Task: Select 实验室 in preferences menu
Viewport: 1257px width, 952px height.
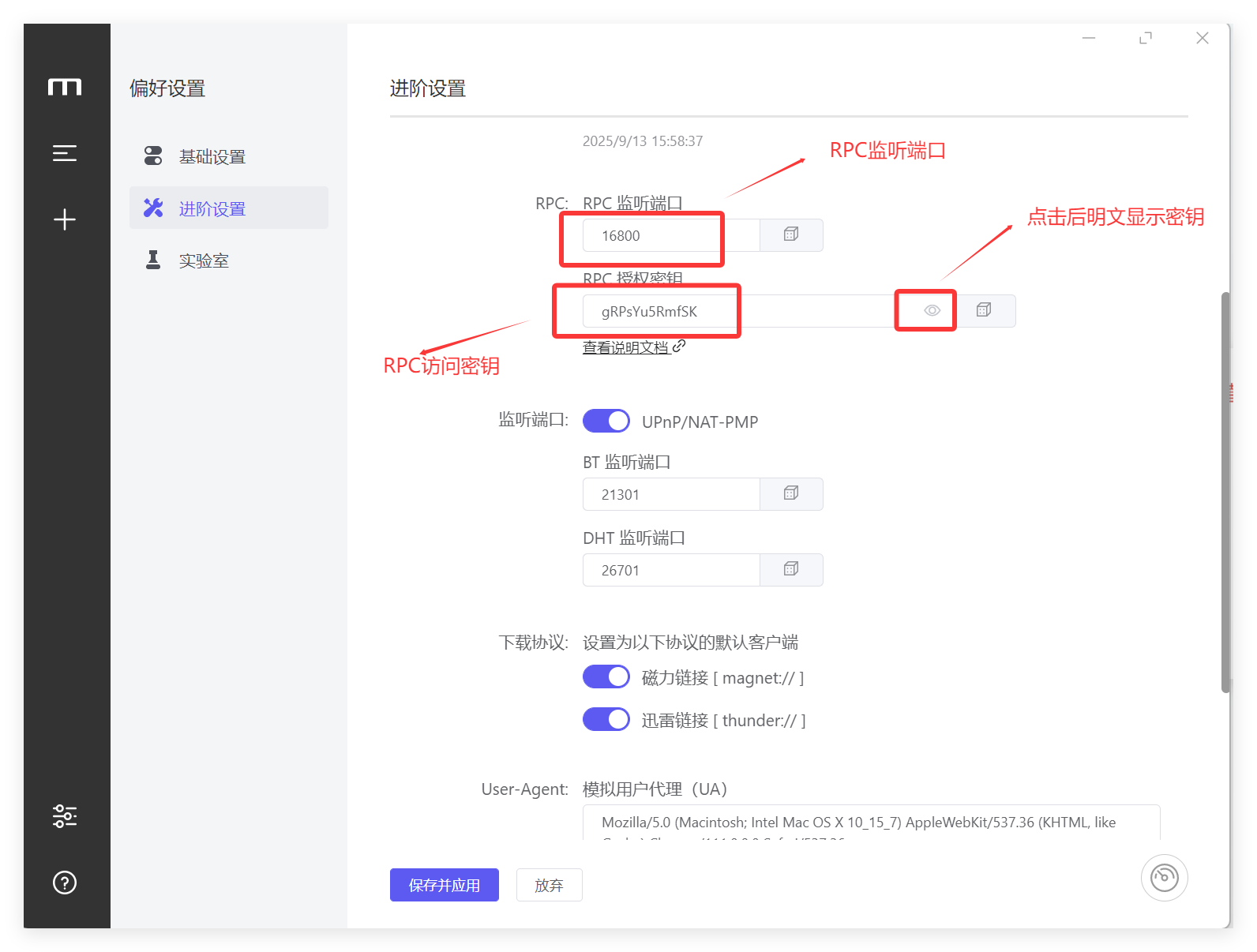Action: tap(204, 261)
